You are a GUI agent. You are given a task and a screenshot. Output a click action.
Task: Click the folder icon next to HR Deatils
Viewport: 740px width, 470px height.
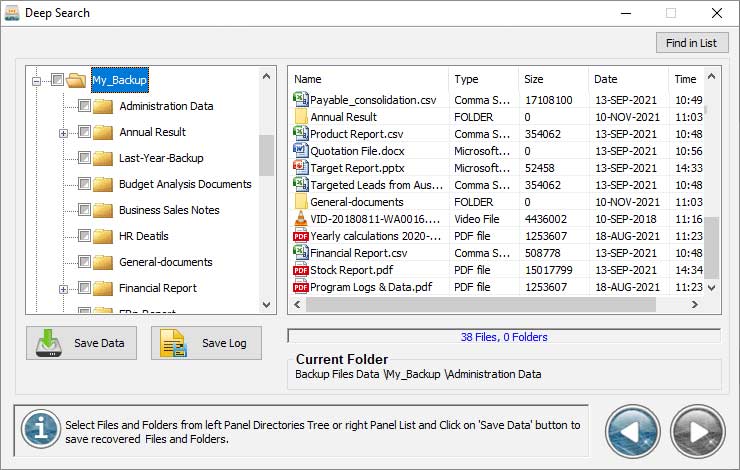(x=102, y=236)
